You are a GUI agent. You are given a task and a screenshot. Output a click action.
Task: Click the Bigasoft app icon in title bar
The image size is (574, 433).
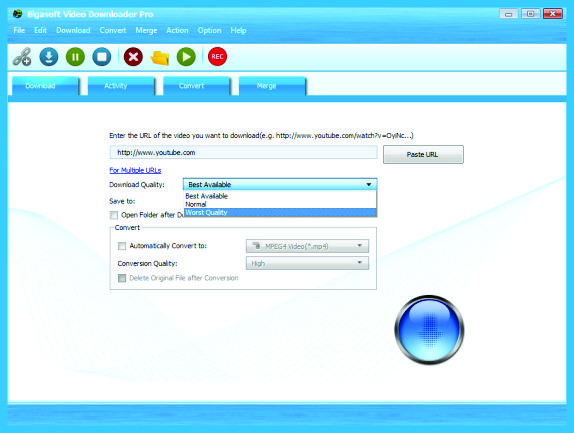click(x=17, y=14)
